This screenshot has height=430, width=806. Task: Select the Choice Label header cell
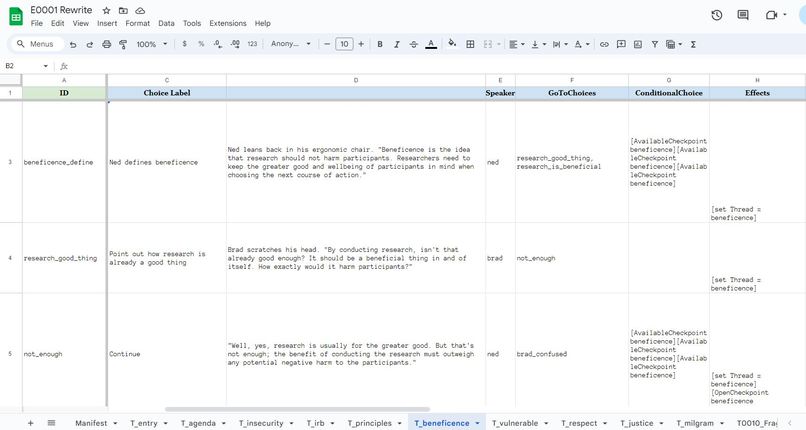click(x=167, y=93)
